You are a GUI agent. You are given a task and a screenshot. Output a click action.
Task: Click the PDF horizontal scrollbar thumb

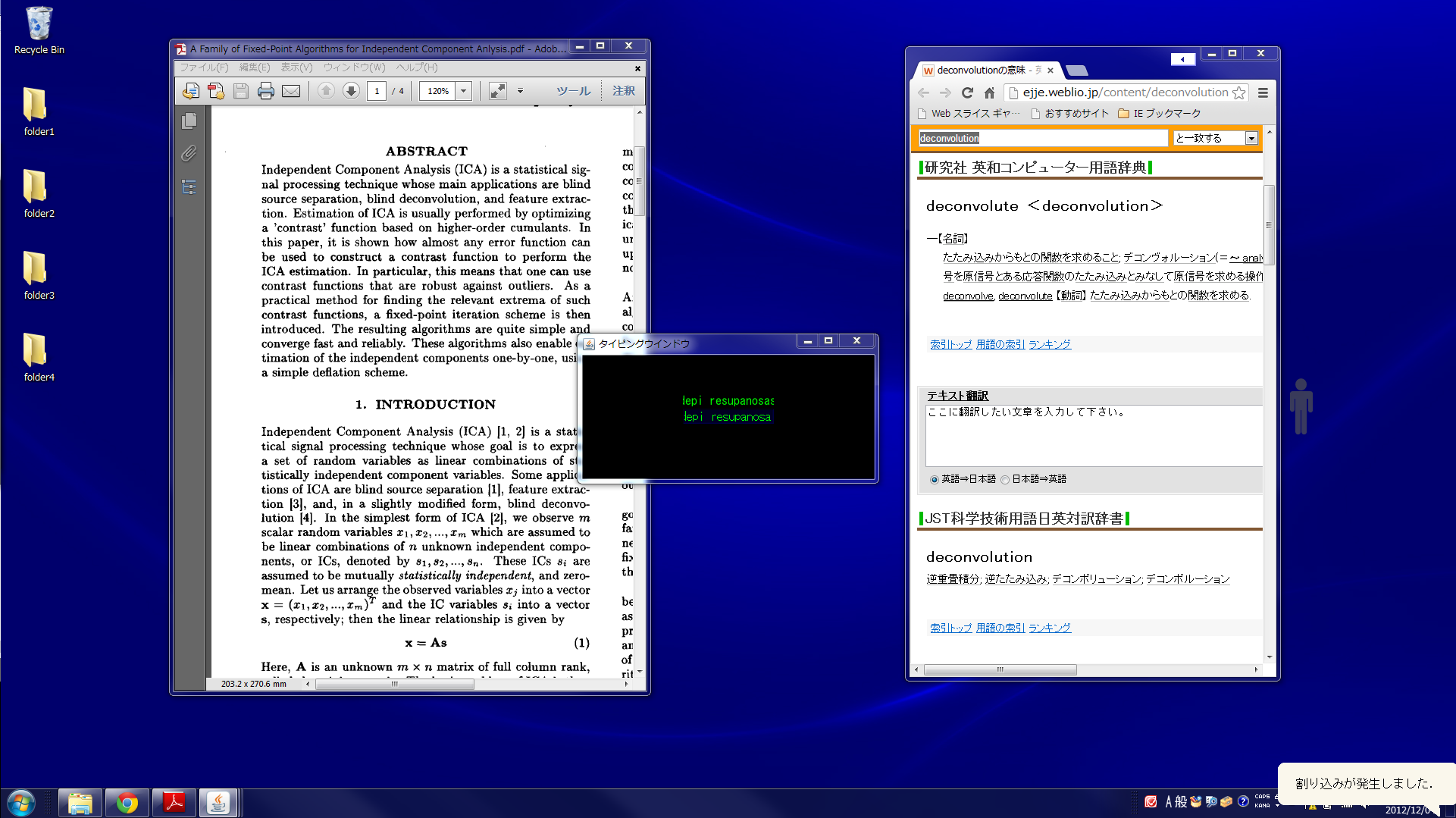point(394,684)
